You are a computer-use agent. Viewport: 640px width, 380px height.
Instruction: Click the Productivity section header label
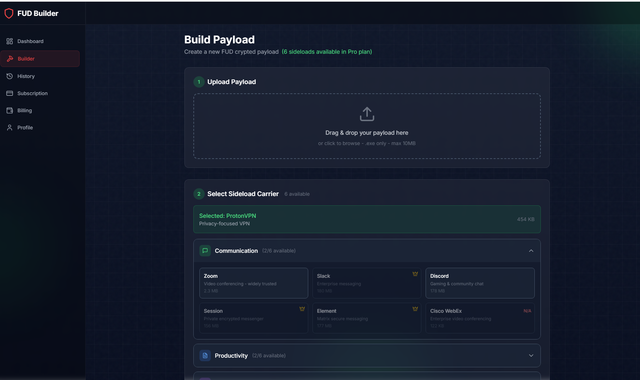coord(231,356)
